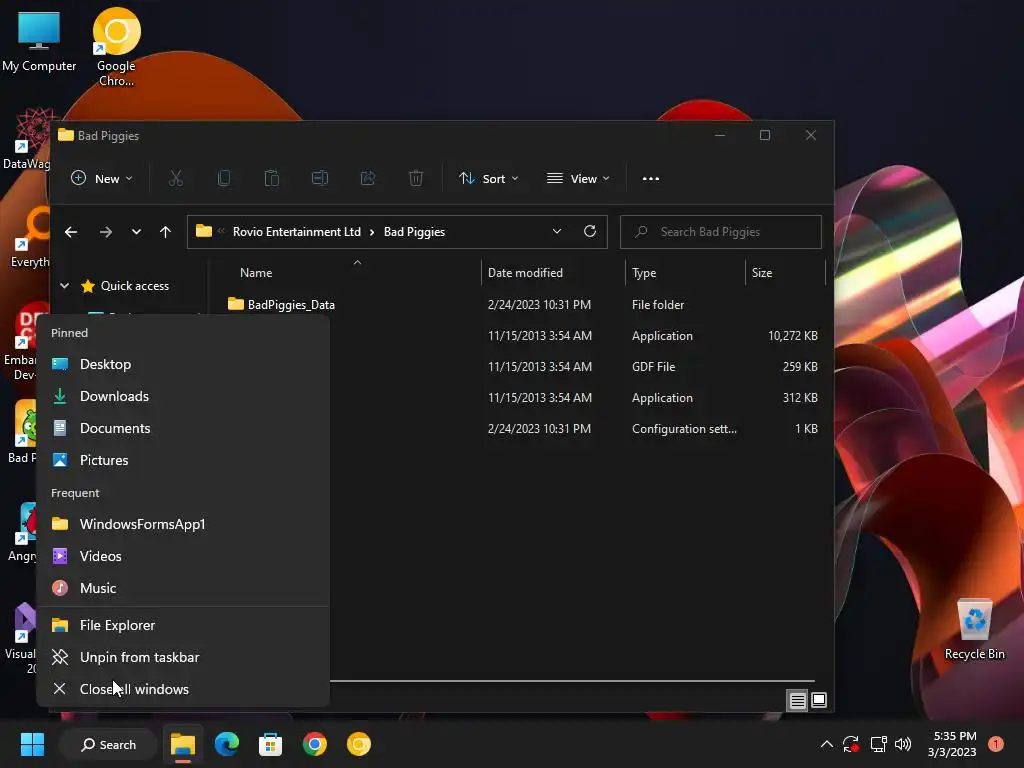This screenshot has height=768, width=1024.
Task: Click the Name column header
Action: click(347, 273)
